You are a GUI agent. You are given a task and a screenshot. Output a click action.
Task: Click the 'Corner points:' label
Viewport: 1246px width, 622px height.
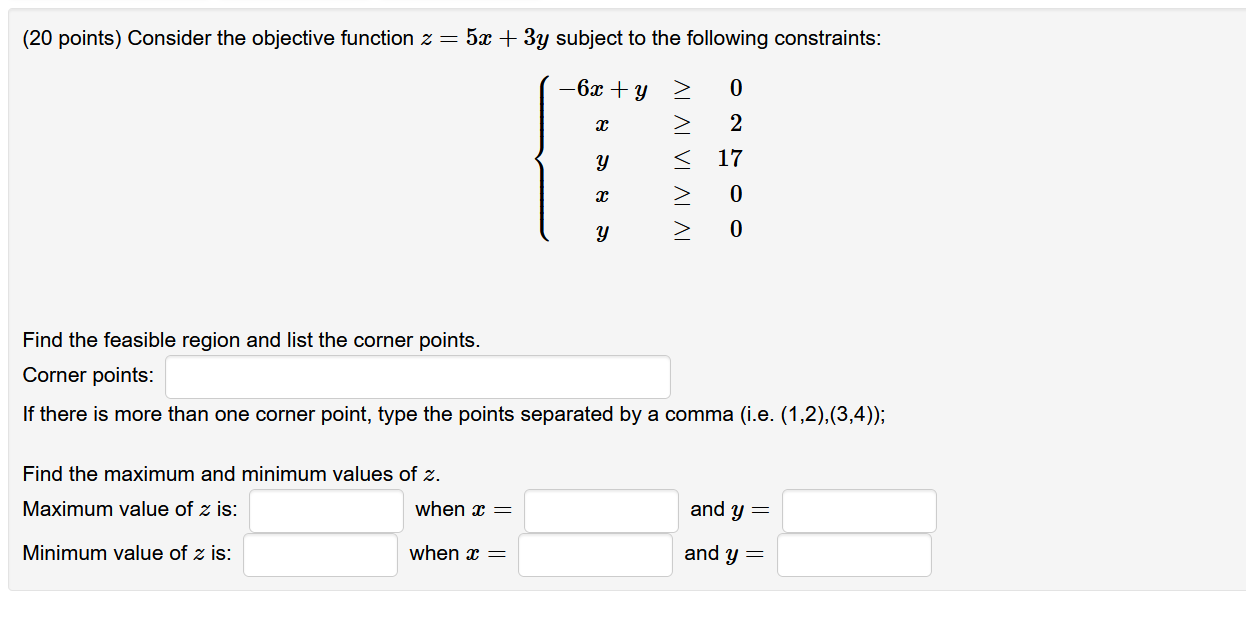coord(88,376)
